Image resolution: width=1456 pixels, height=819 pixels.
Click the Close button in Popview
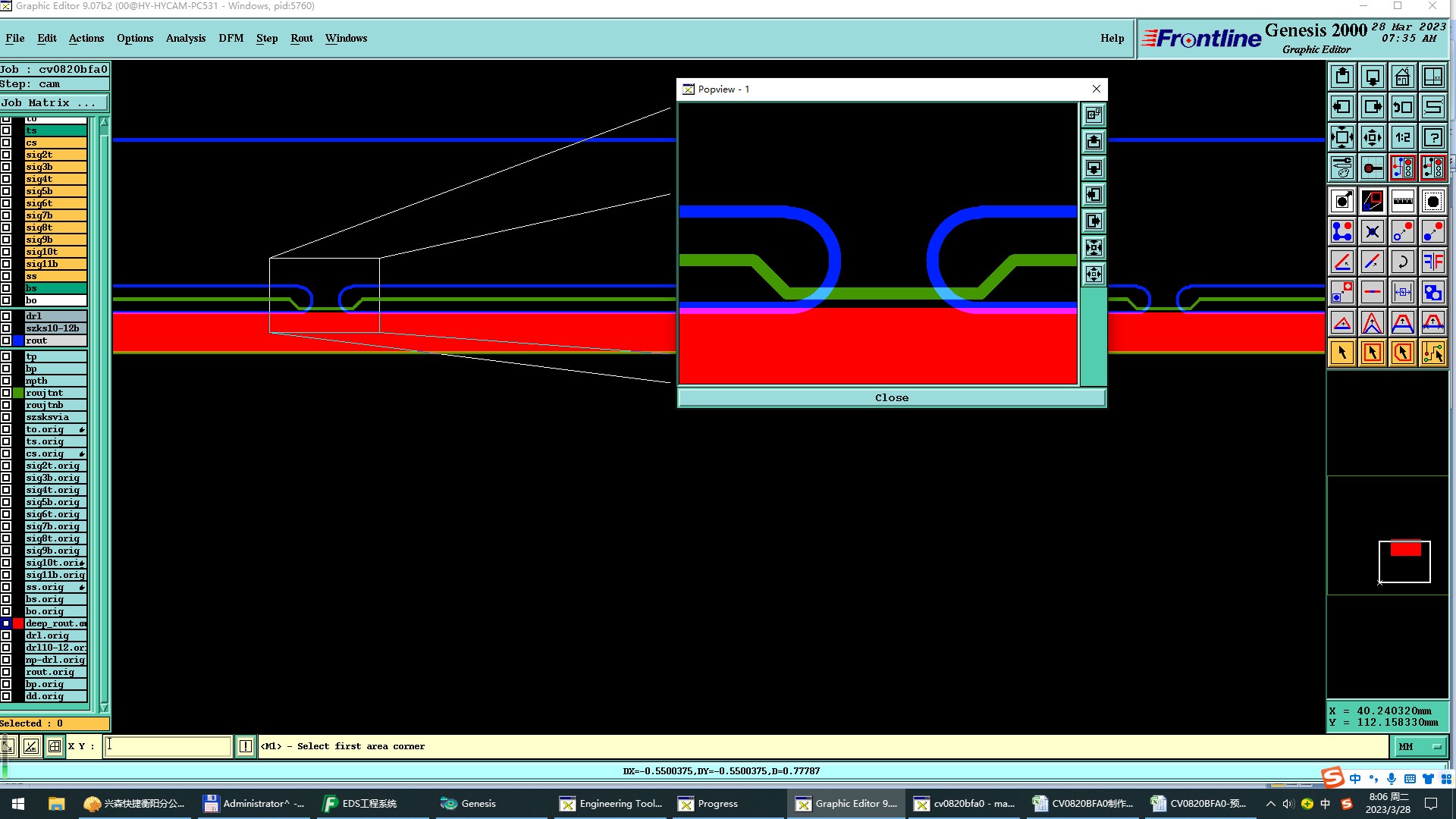click(891, 398)
